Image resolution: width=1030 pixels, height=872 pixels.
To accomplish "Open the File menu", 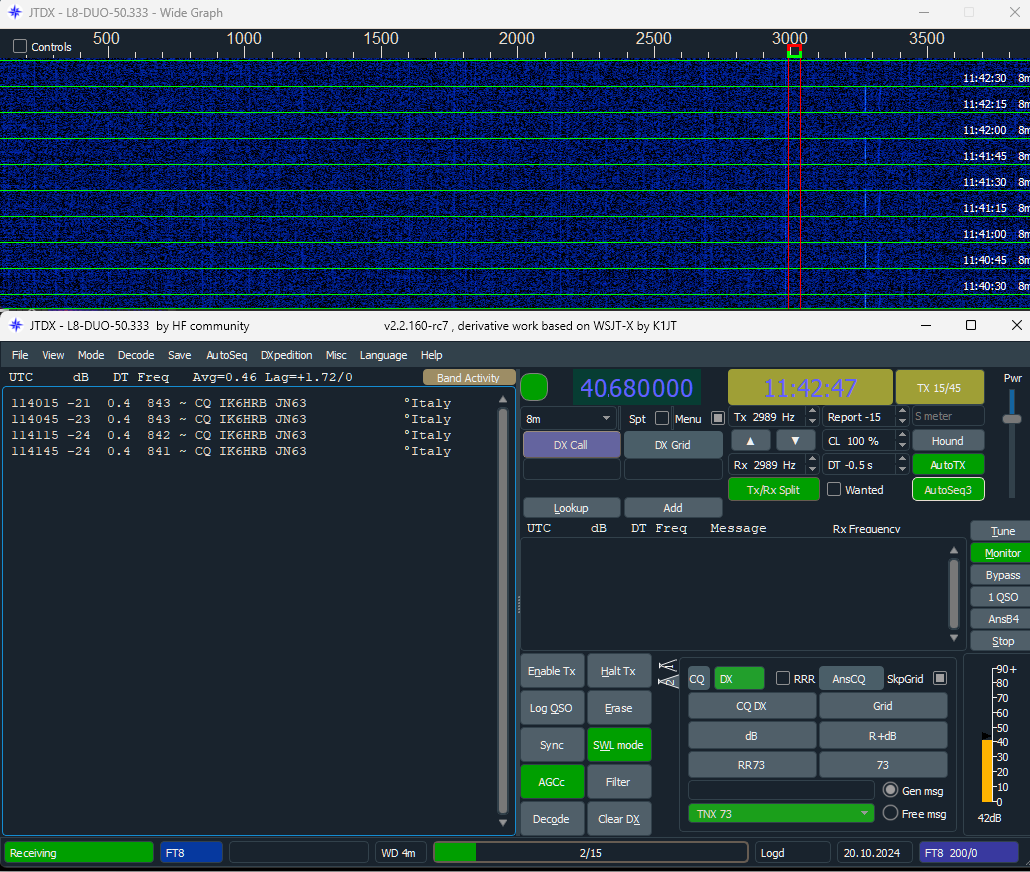I will [20, 355].
